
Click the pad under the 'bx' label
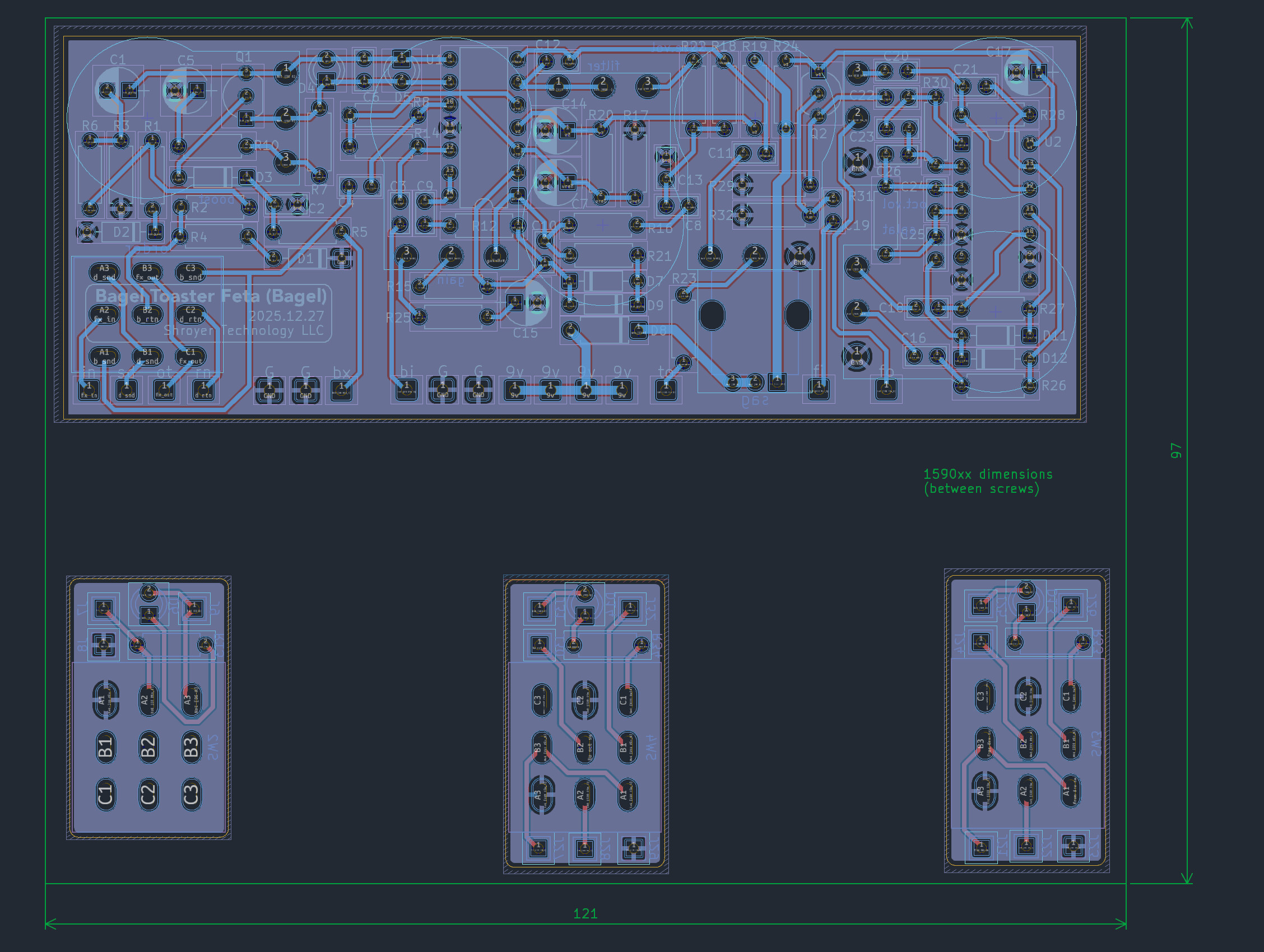pyautogui.click(x=342, y=390)
